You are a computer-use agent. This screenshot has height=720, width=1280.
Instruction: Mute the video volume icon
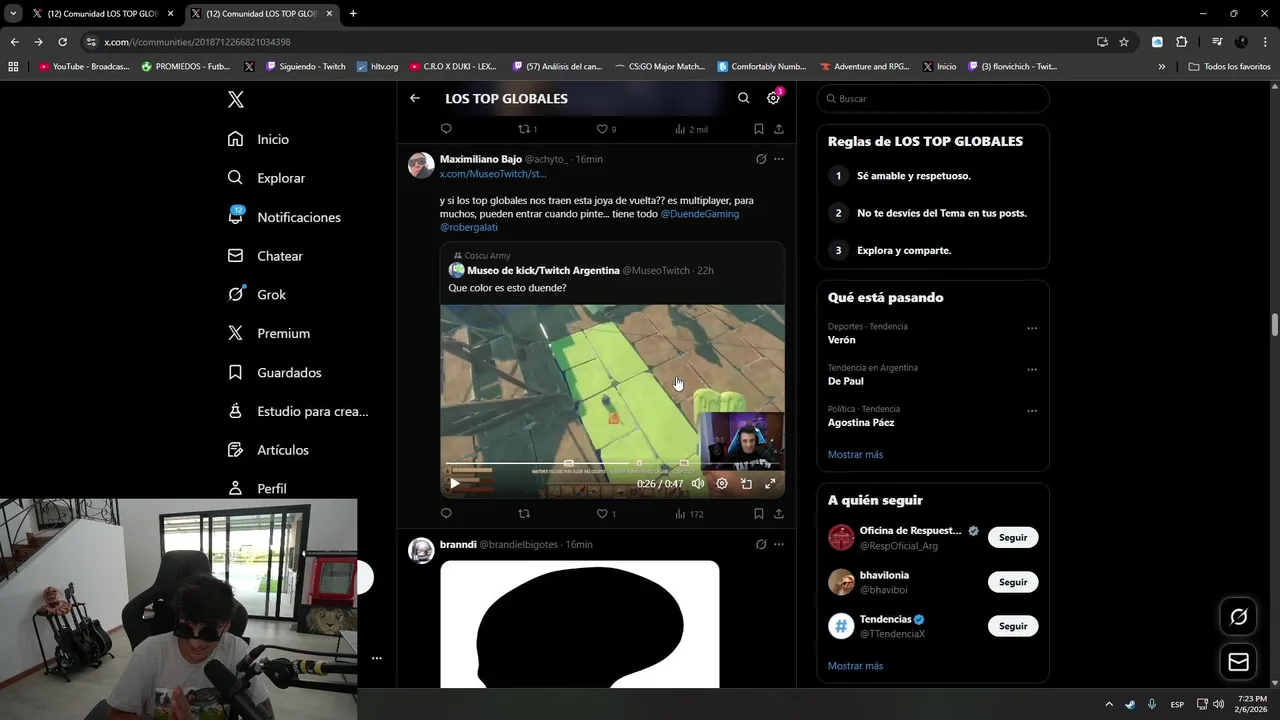point(698,484)
